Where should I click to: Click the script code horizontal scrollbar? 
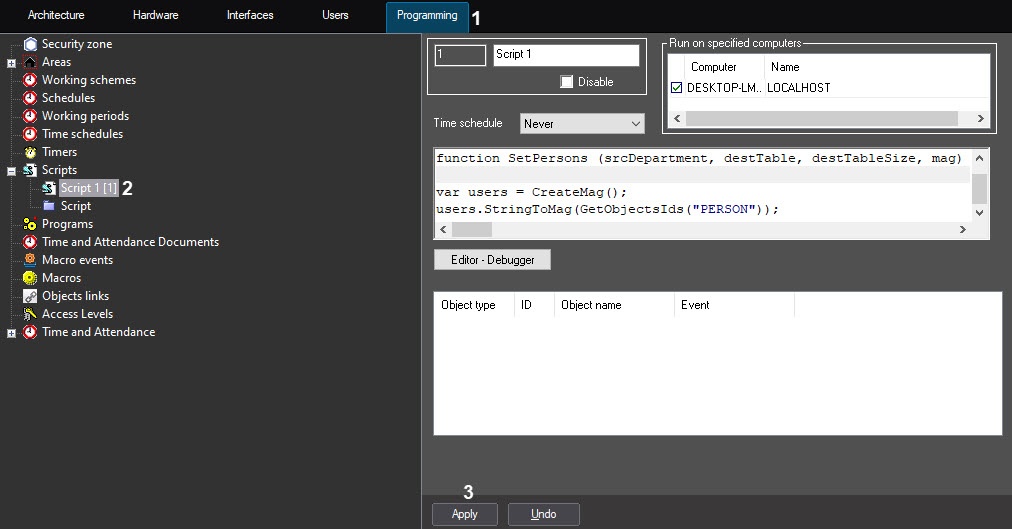(700, 230)
